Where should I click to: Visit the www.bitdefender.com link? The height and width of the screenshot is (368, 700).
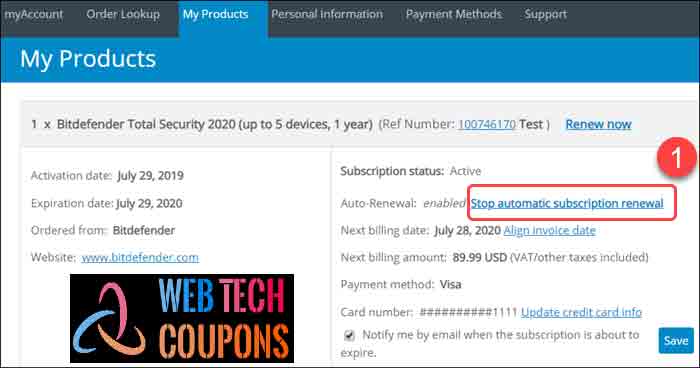[140, 258]
